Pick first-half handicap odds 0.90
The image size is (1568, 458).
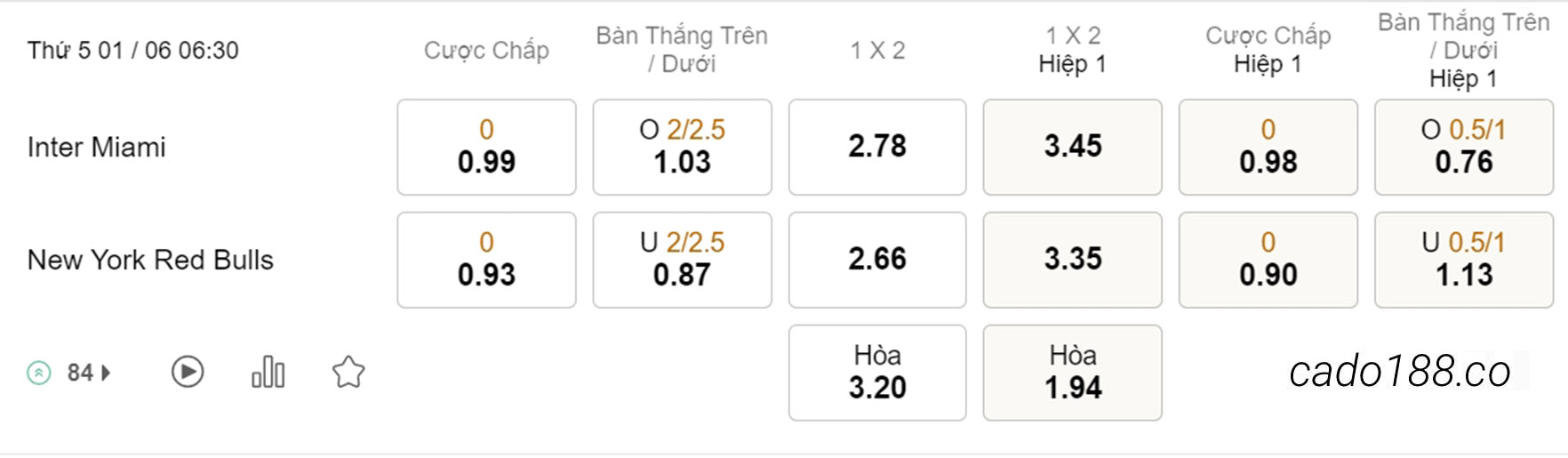tap(1268, 260)
